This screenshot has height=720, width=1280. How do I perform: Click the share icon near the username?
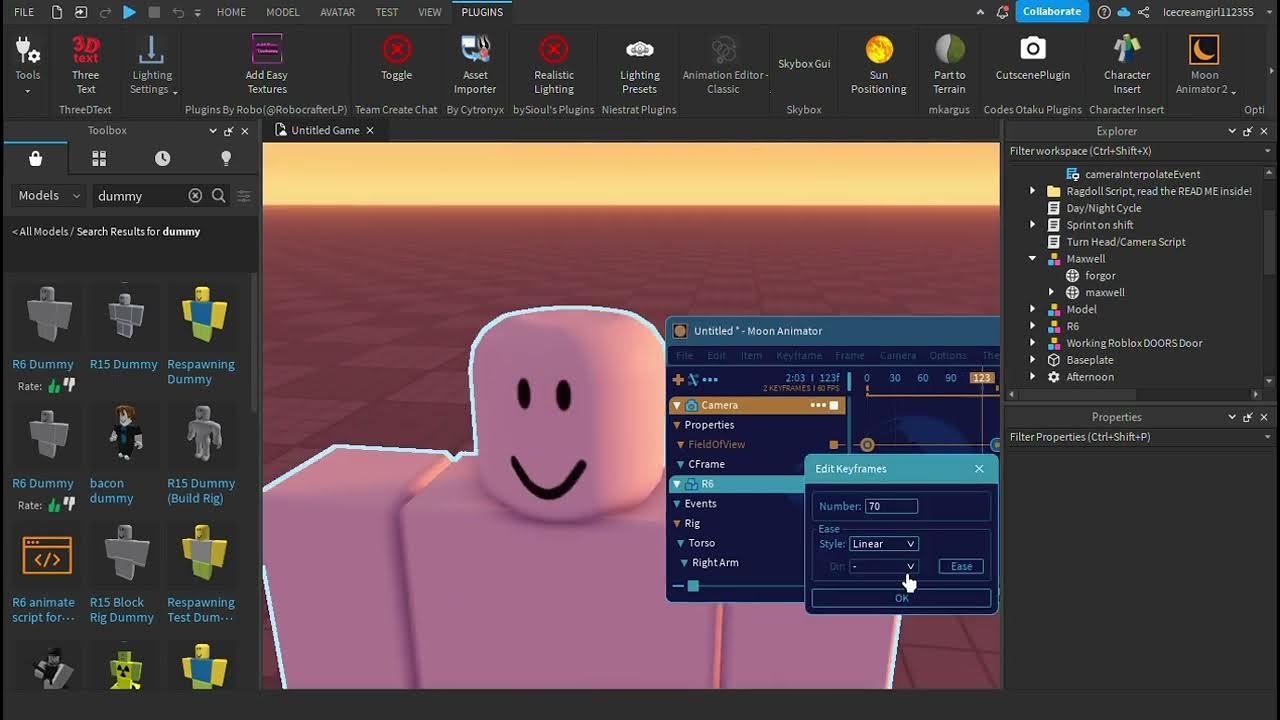[1143, 12]
